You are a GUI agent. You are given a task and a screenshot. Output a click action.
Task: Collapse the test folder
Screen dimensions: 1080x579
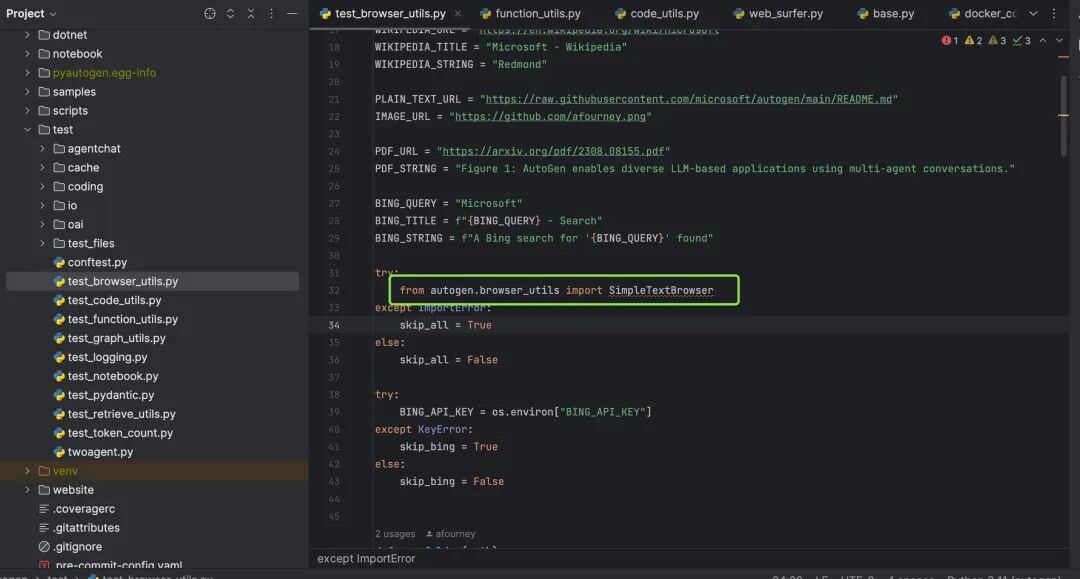[x=28, y=130]
